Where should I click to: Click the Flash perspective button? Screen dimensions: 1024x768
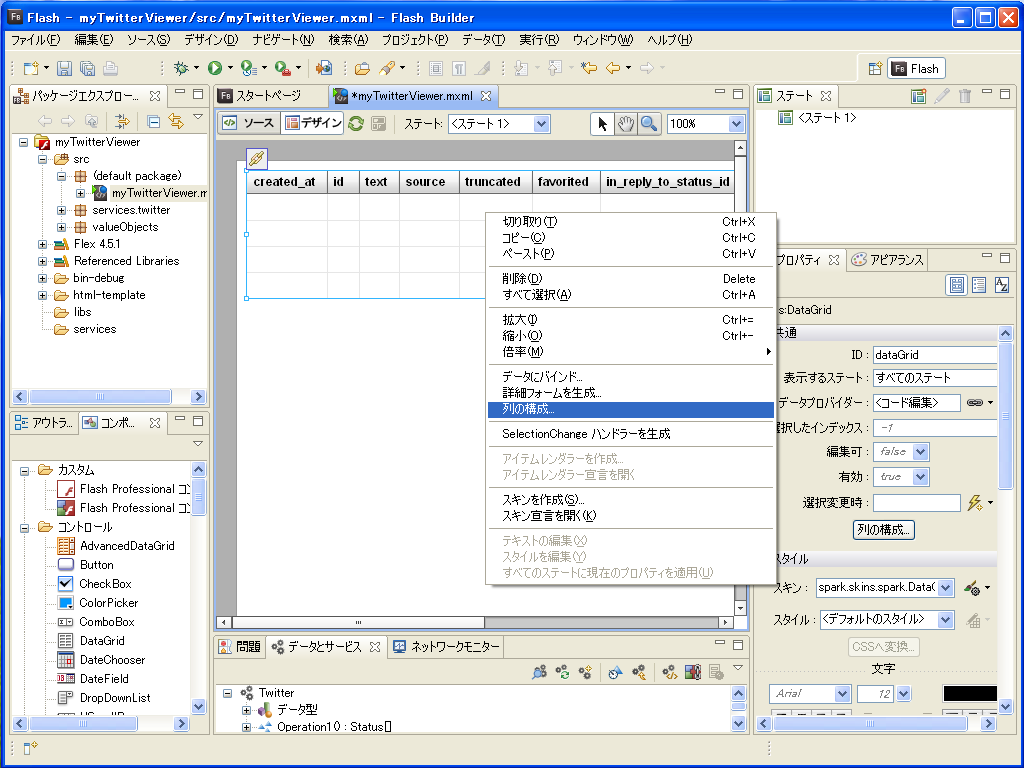click(x=916, y=69)
